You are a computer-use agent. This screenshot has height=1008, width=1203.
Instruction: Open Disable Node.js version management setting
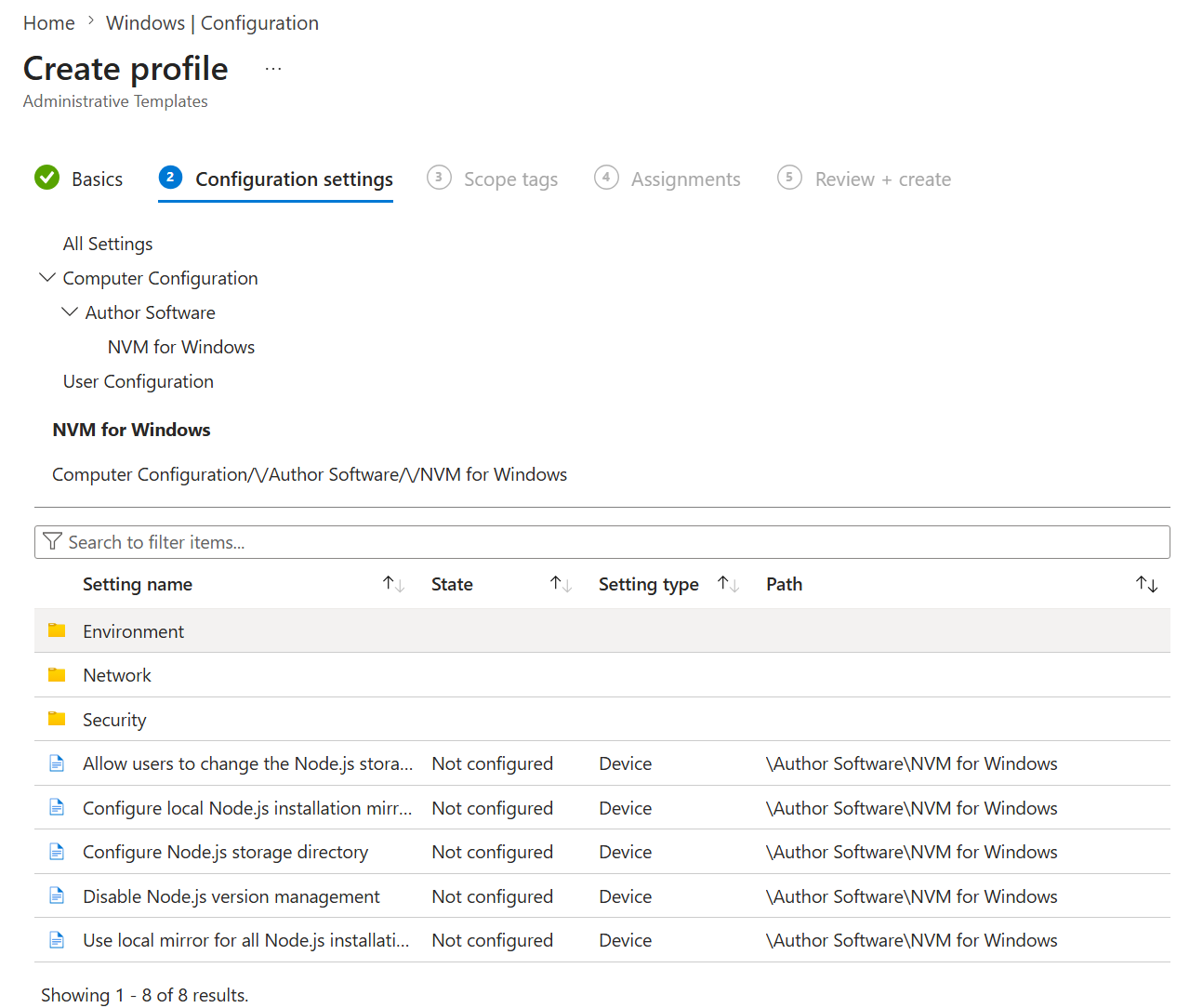[x=231, y=896]
